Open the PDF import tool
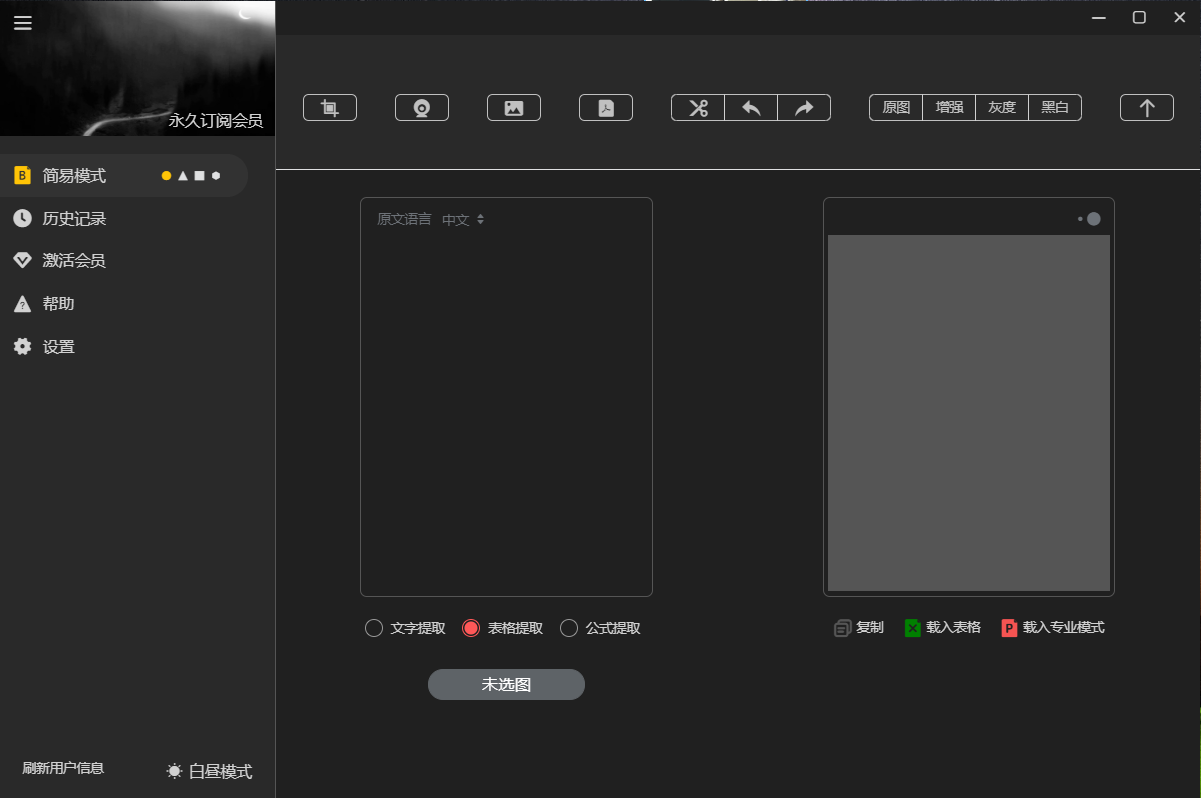 606,108
